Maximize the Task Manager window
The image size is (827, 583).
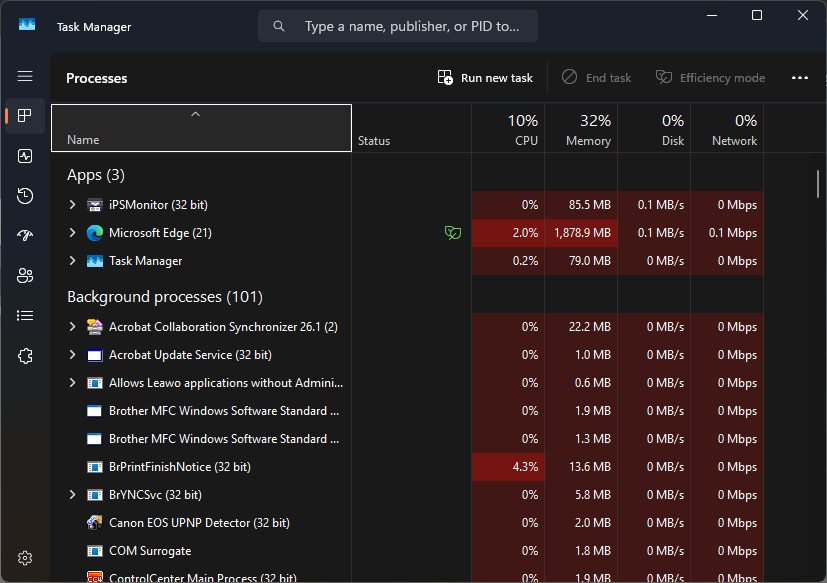pos(757,15)
